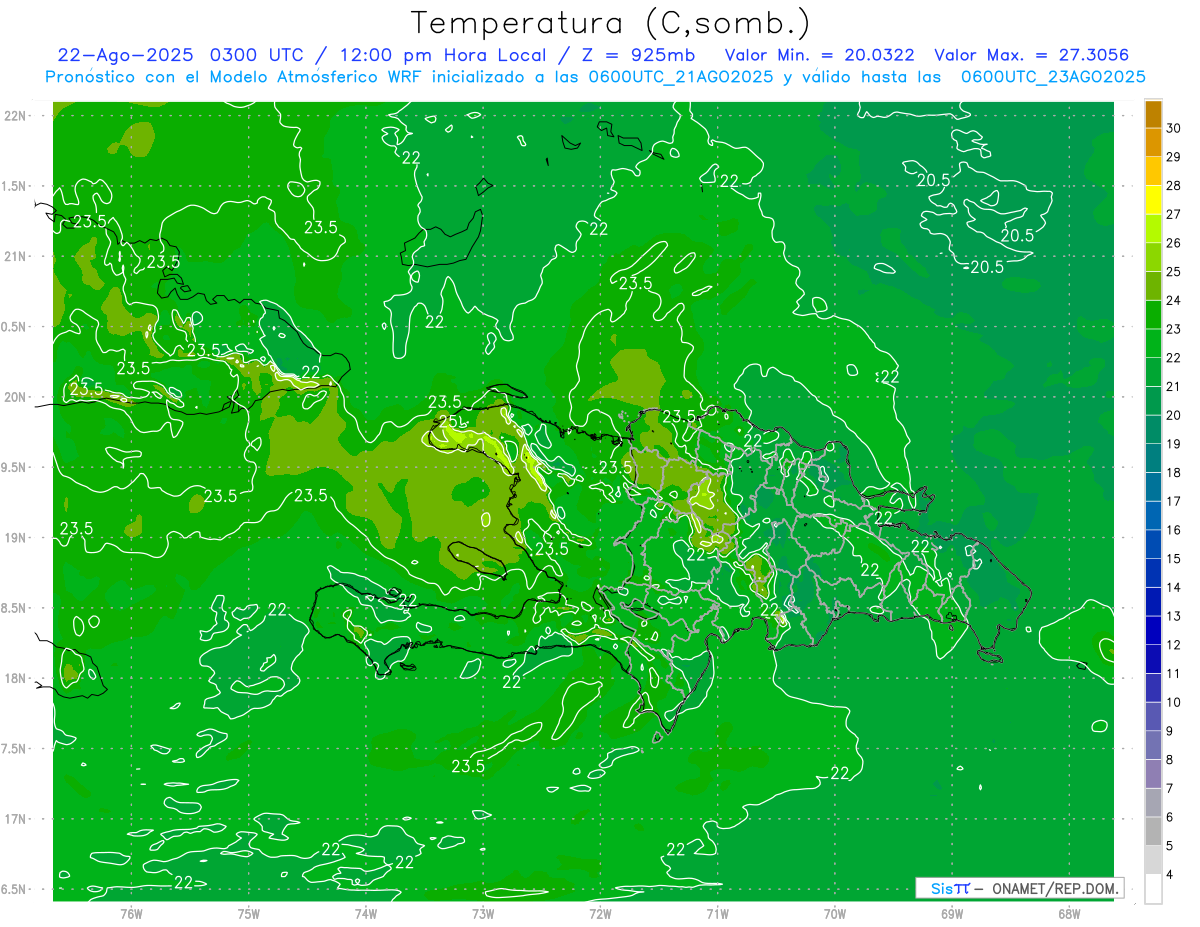The height and width of the screenshot is (927, 1200).
Task: Click the legend value 10
Action: 1174,702
